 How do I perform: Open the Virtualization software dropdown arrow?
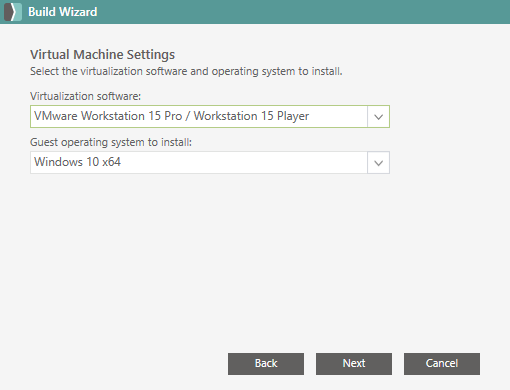pyautogui.click(x=378, y=117)
